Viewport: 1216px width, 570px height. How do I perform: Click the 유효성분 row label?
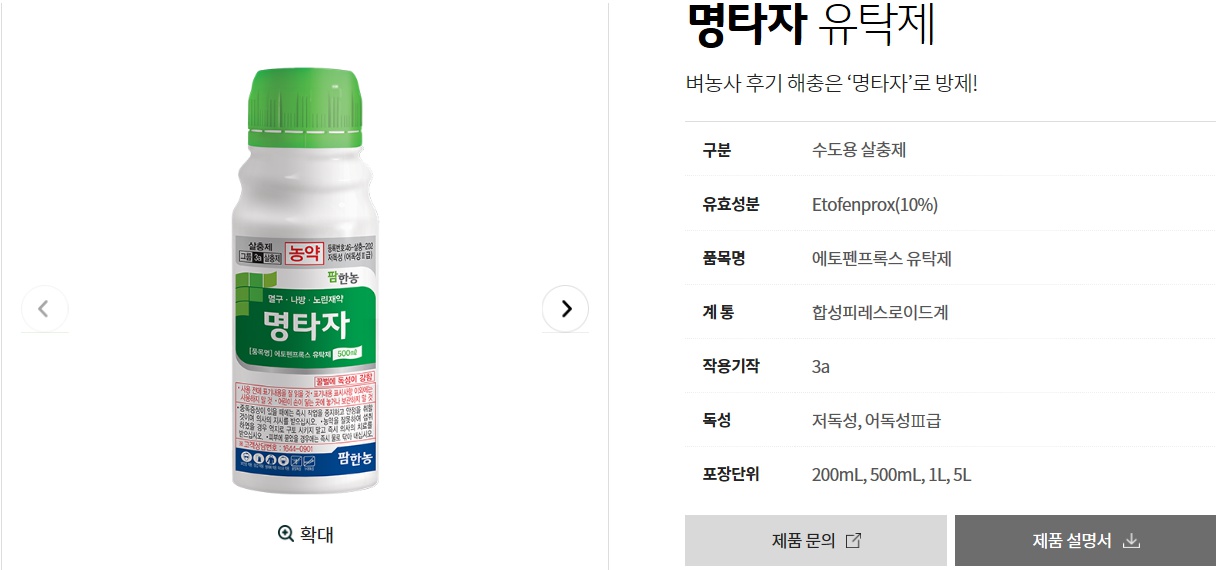click(730, 204)
